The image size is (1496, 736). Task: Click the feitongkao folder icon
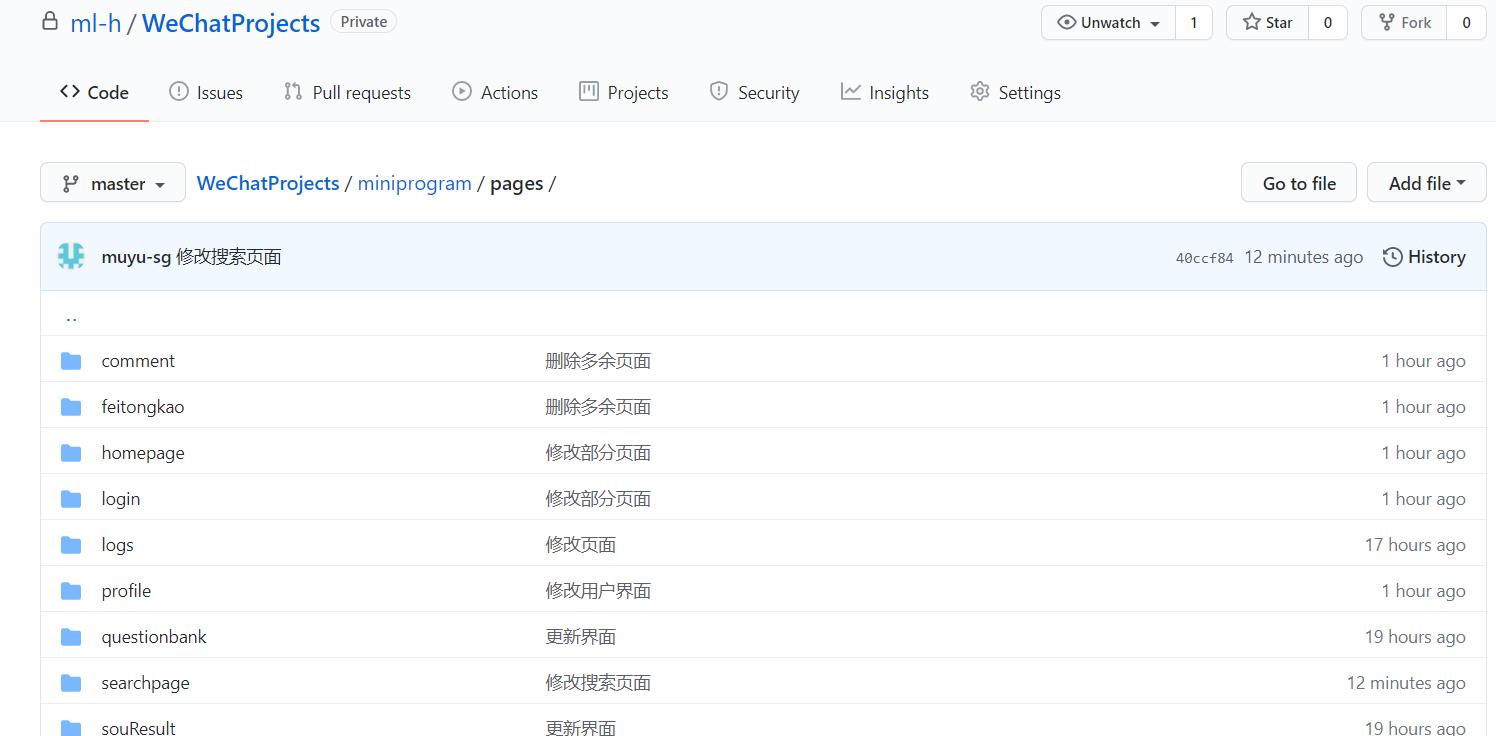click(x=71, y=407)
